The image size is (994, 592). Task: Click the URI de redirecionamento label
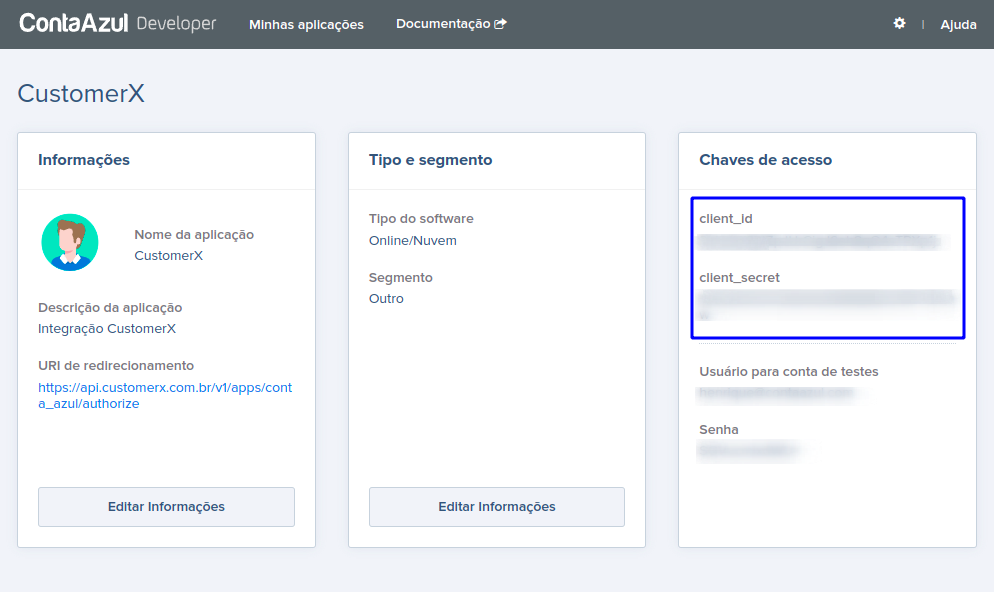click(x=116, y=365)
